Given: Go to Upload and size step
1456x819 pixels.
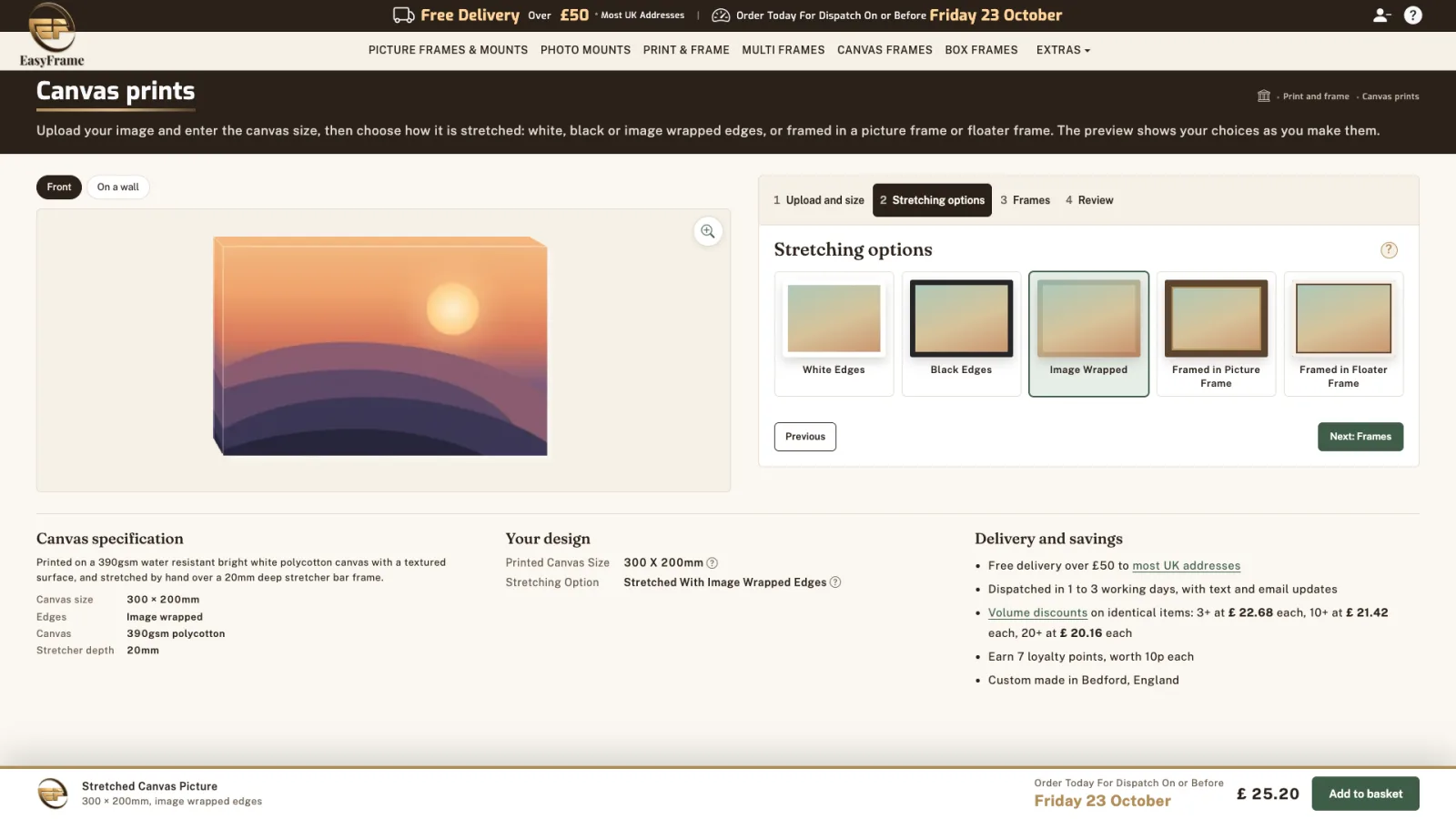Looking at the screenshot, I should (819, 200).
